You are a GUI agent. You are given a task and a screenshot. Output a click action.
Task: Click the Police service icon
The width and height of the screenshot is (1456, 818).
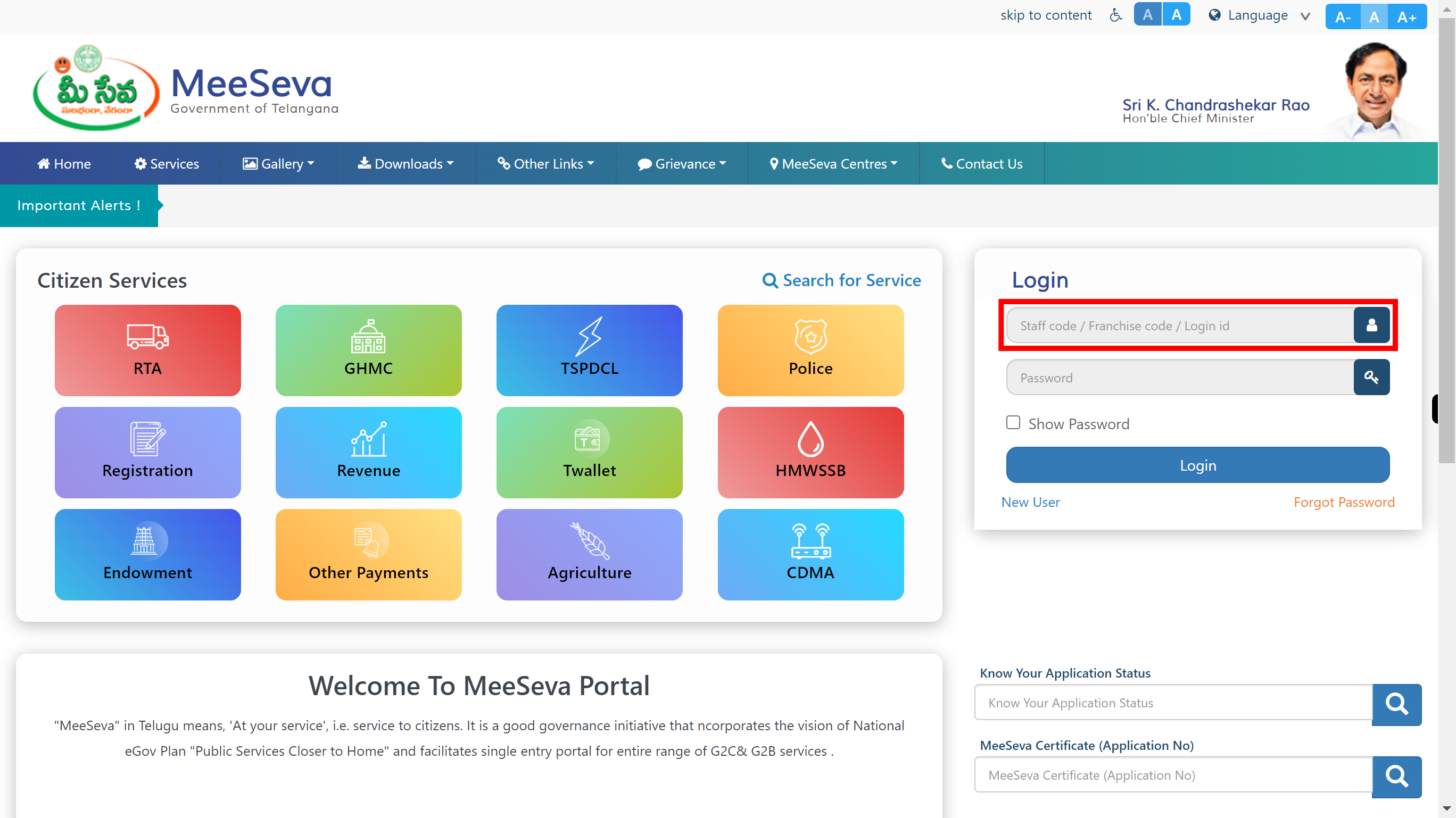pos(810,349)
